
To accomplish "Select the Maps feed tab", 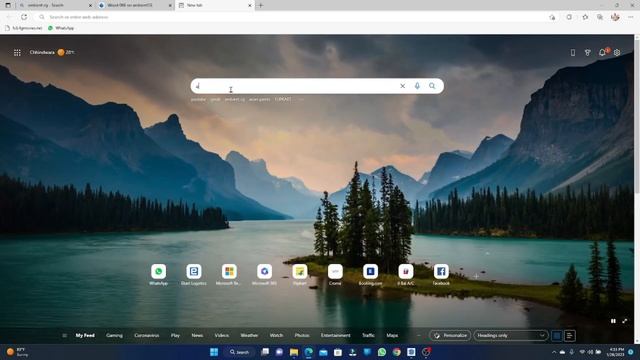I will (x=392, y=336).
